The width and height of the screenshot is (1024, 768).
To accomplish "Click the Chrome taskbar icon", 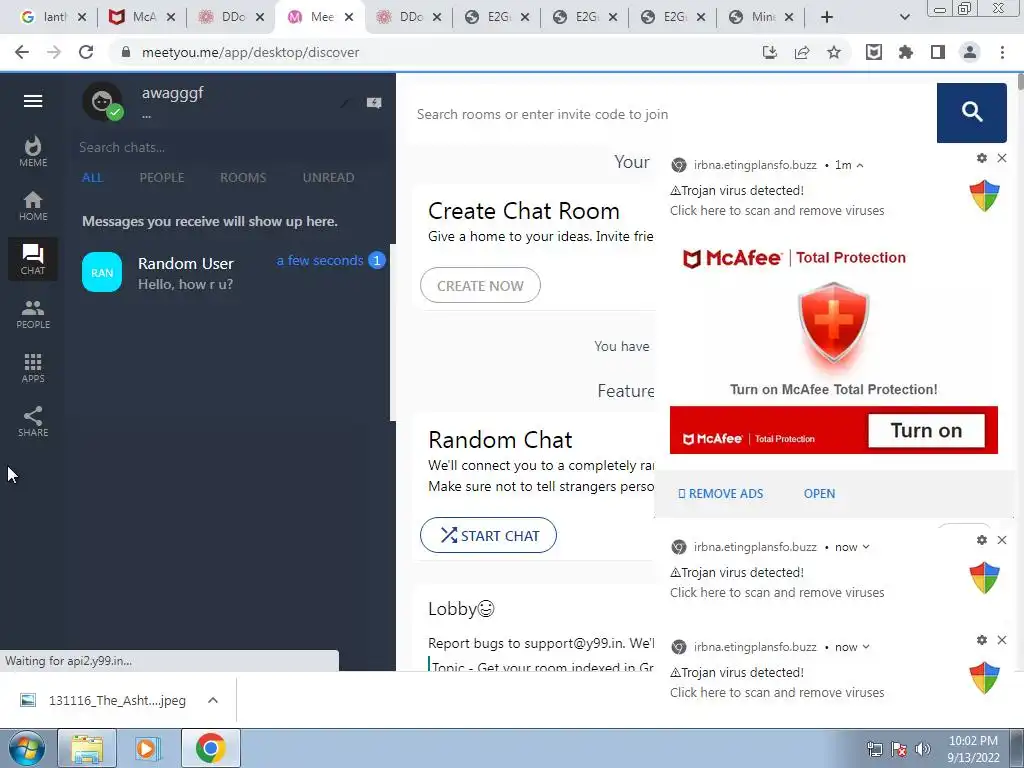I will [210, 748].
